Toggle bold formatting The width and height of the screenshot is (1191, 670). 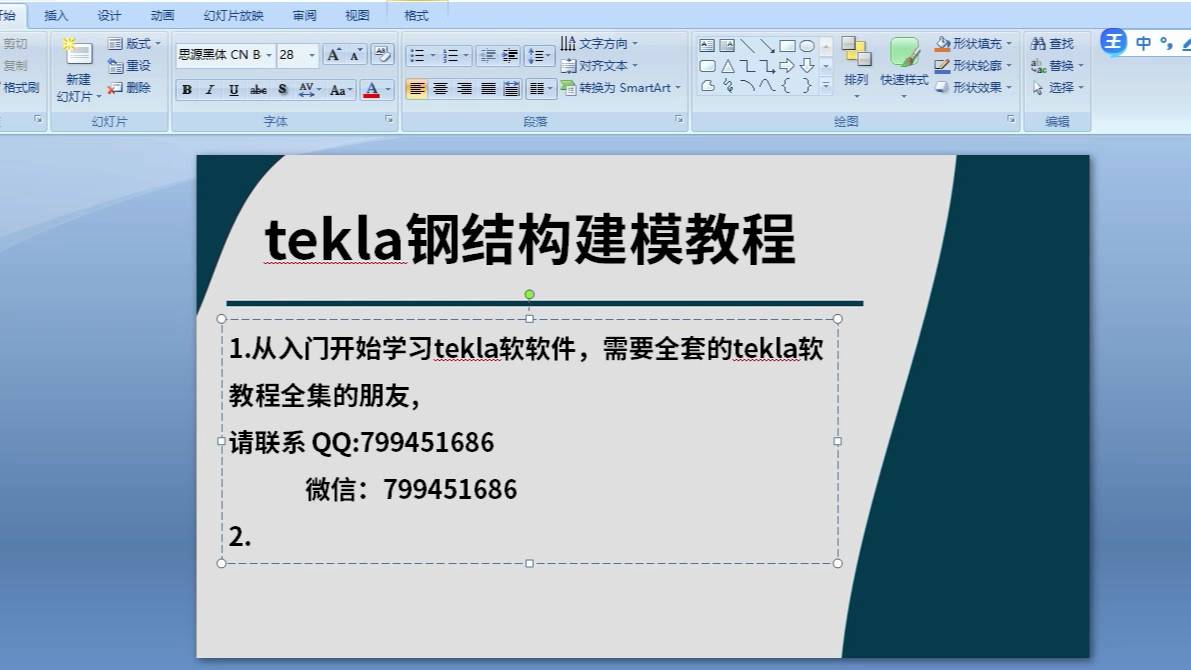(x=187, y=90)
